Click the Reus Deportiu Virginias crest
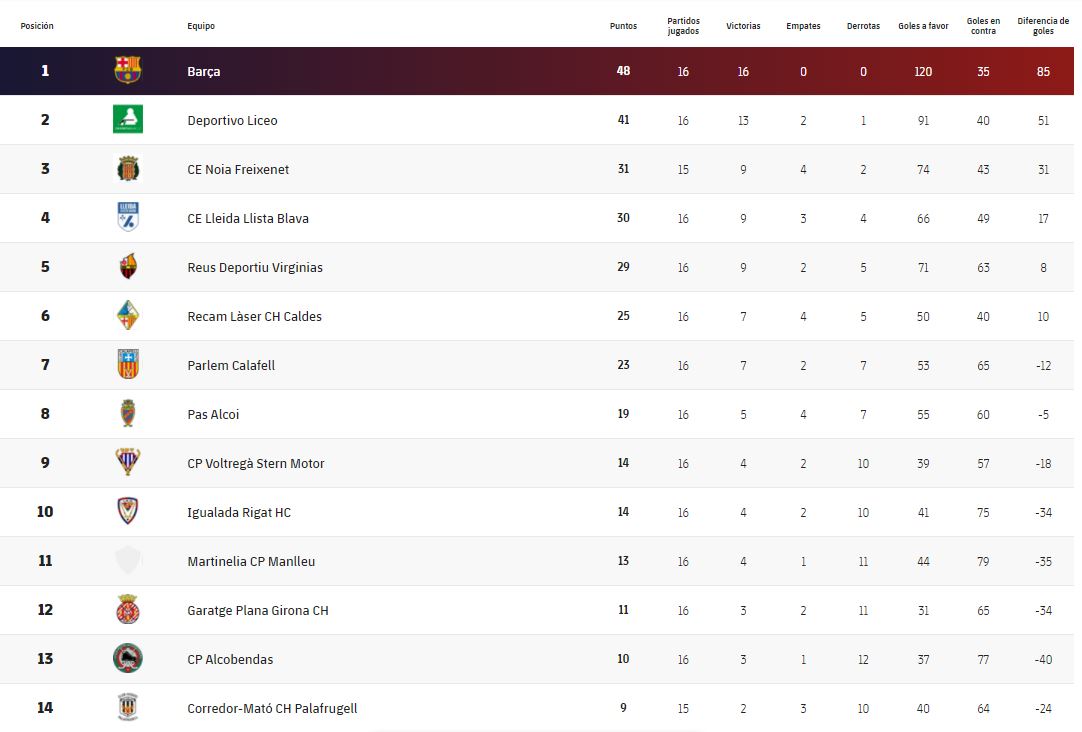Viewport: 1082px width, 732px height. point(128,266)
